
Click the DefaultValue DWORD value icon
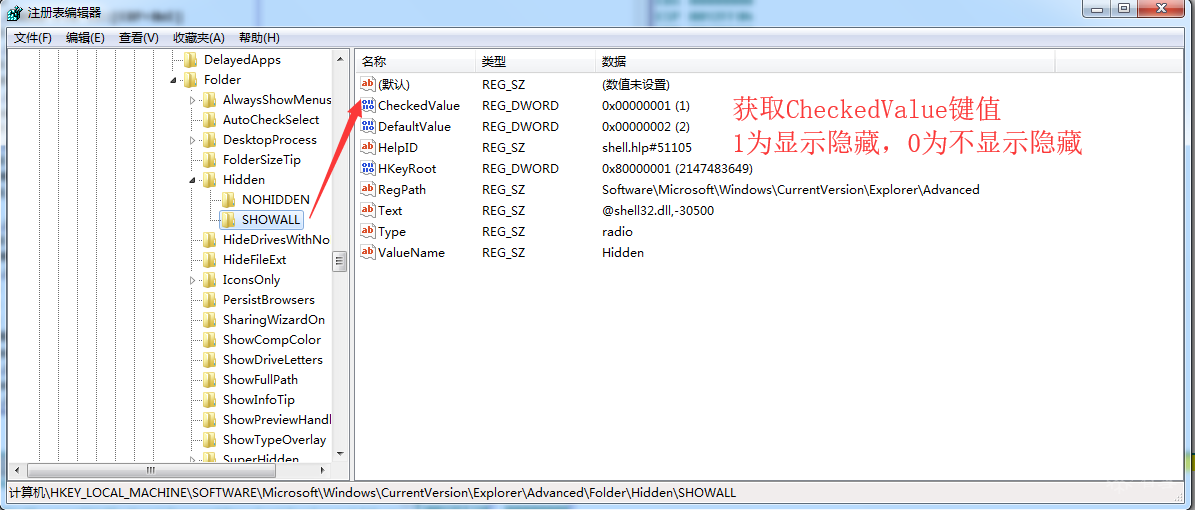coord(367,127)
